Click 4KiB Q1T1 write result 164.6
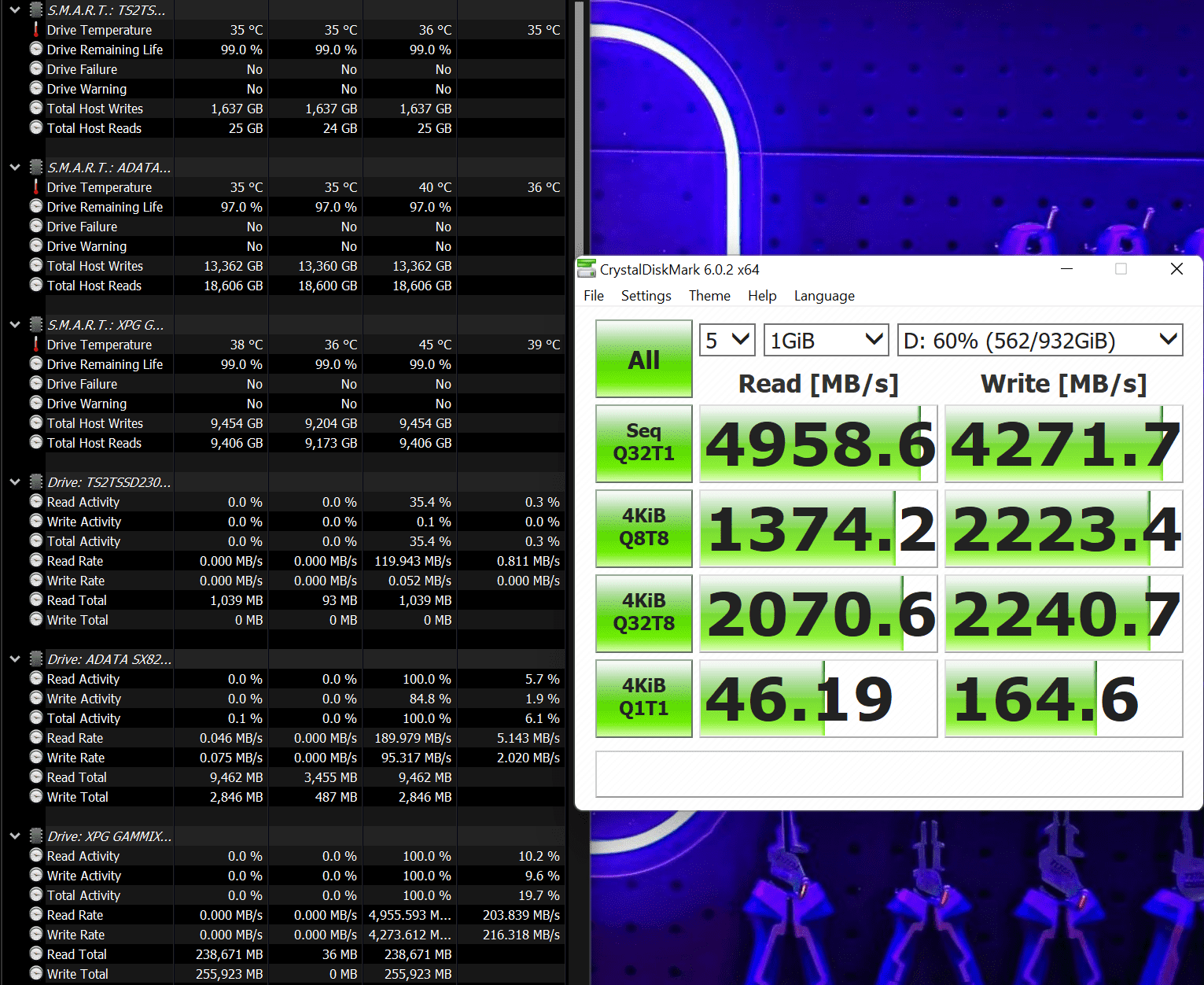Image resolution: width=1204 pixels, height=985 pixels. (x=1064, y=699)
